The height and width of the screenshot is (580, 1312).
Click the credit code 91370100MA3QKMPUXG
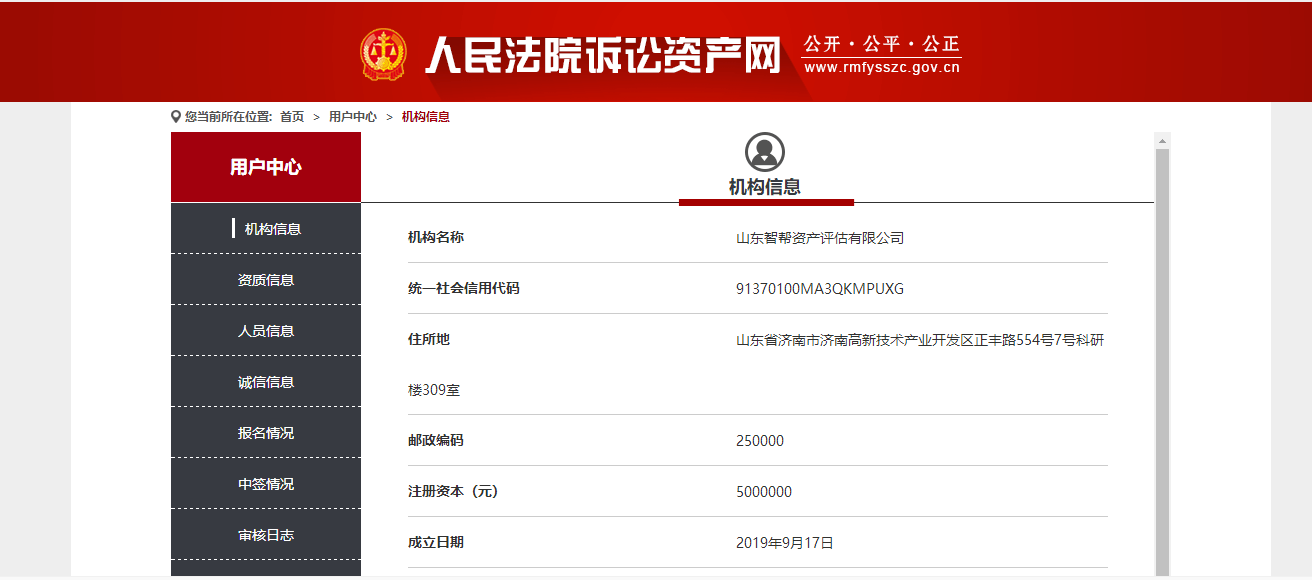[x=820, y=289]
